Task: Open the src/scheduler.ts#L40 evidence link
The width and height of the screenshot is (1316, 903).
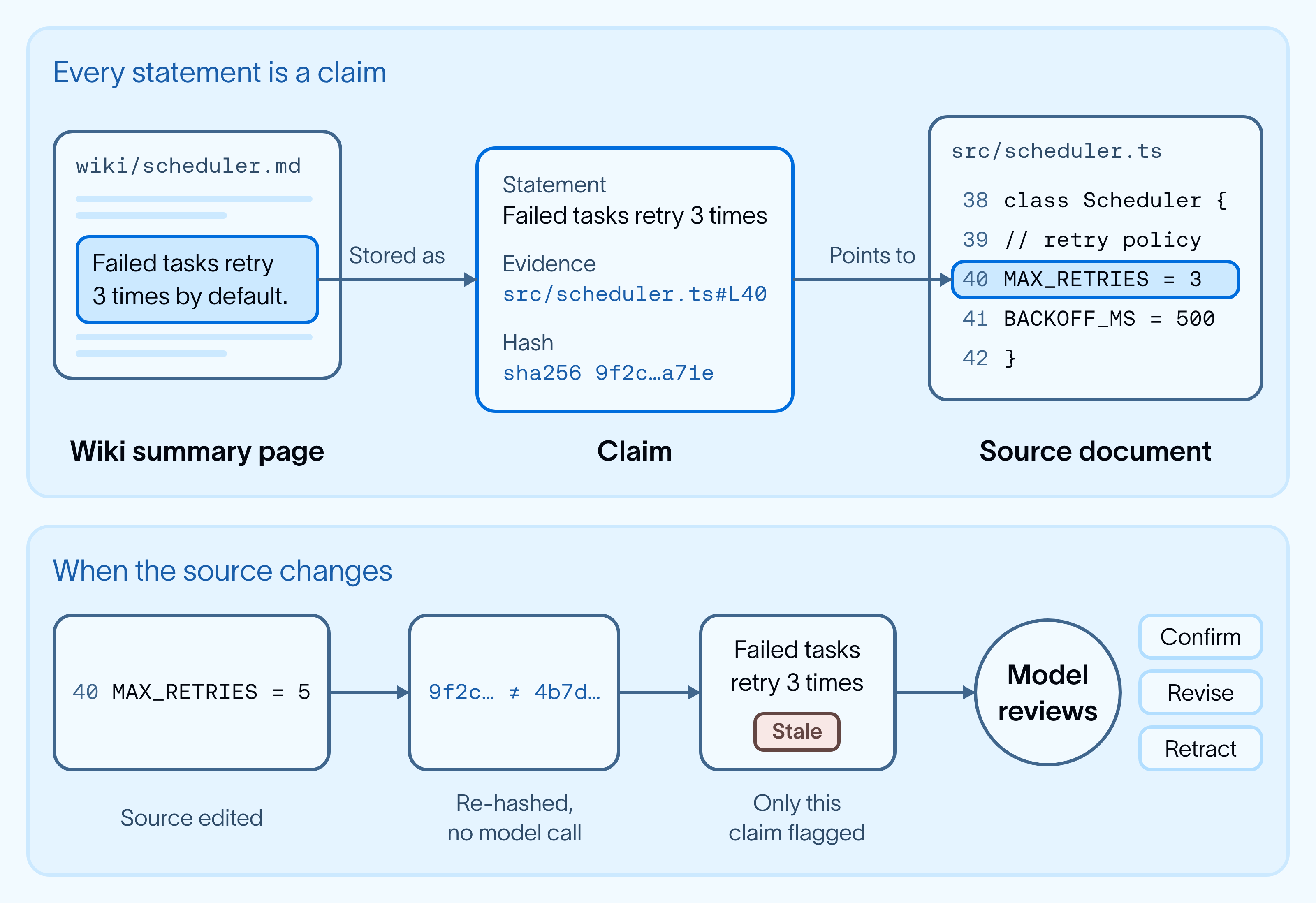Action: click(x=634, y=294)
